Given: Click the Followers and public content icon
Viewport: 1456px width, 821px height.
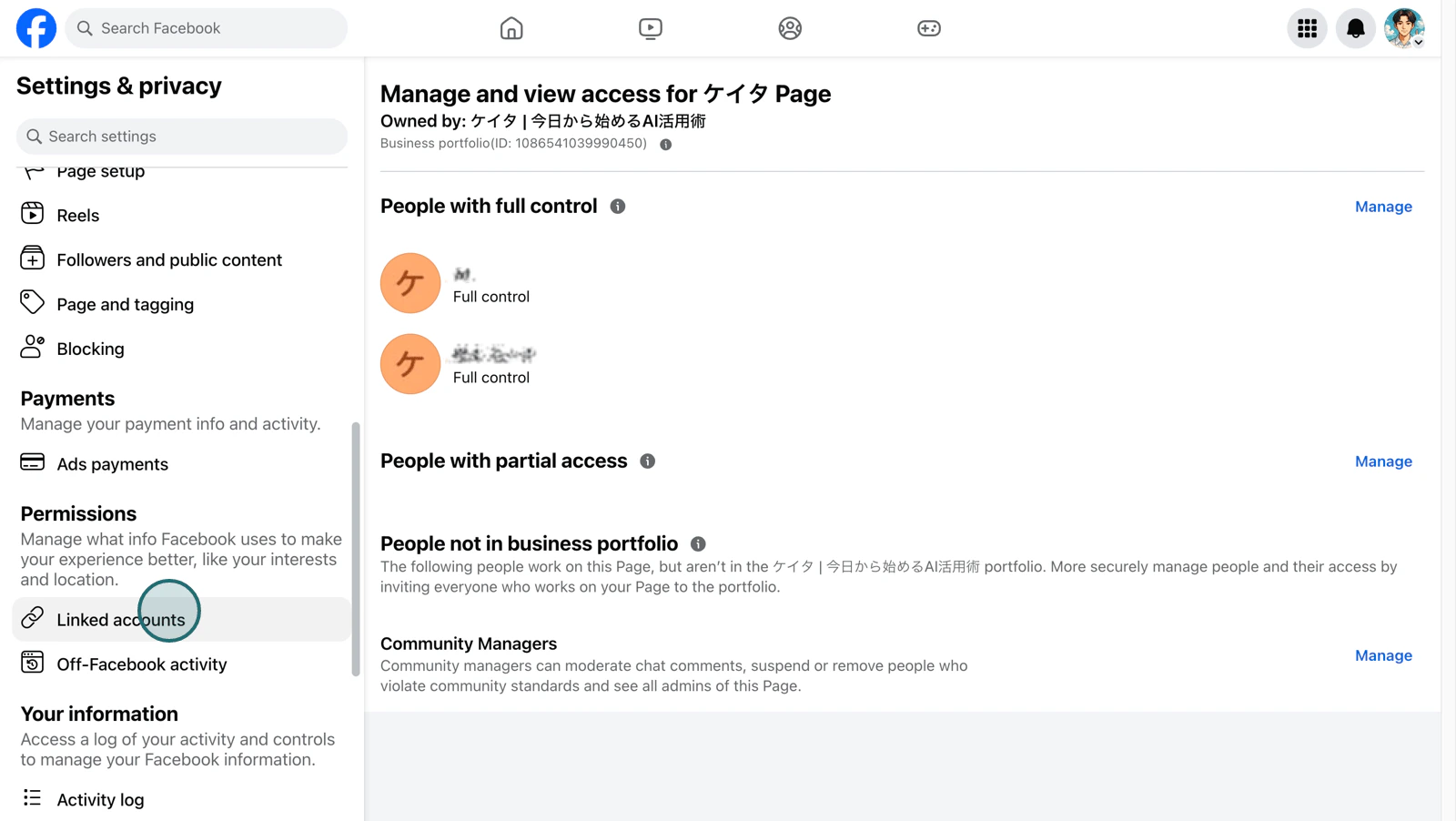Looking at the screenshot, I should coord(32,258).
